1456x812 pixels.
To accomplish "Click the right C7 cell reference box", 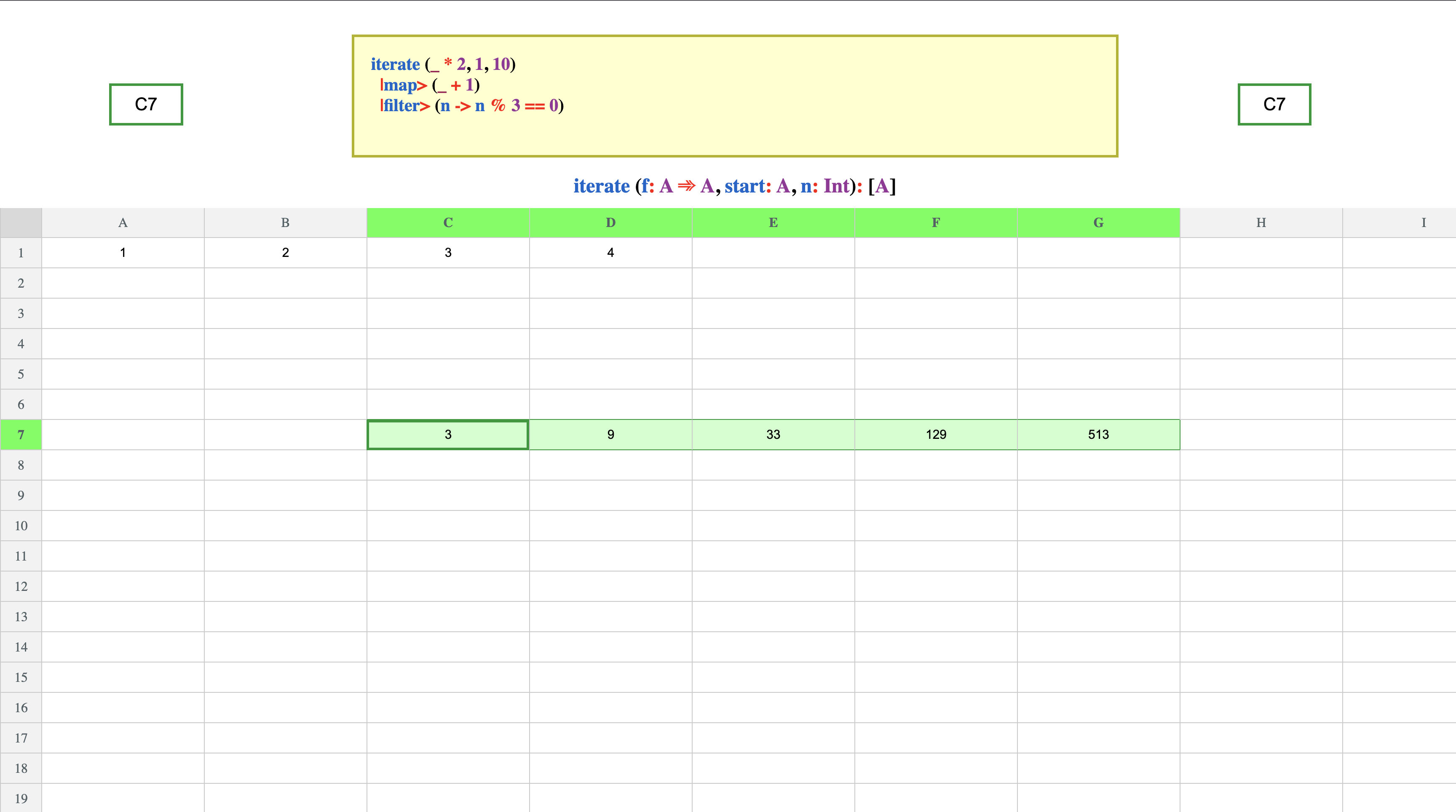I will tap(1274, 104).
